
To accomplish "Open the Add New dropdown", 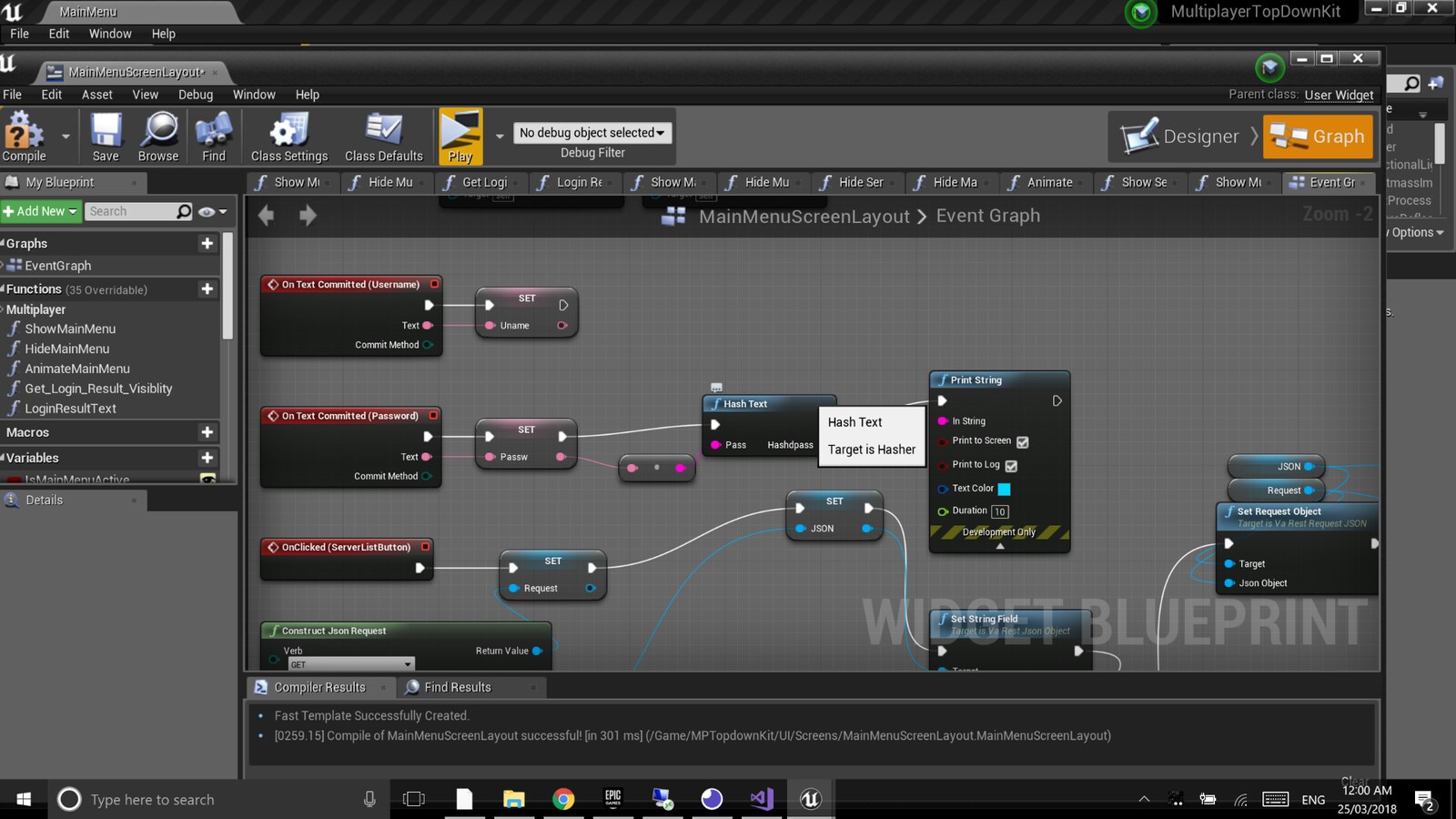I will click(41, 211).
